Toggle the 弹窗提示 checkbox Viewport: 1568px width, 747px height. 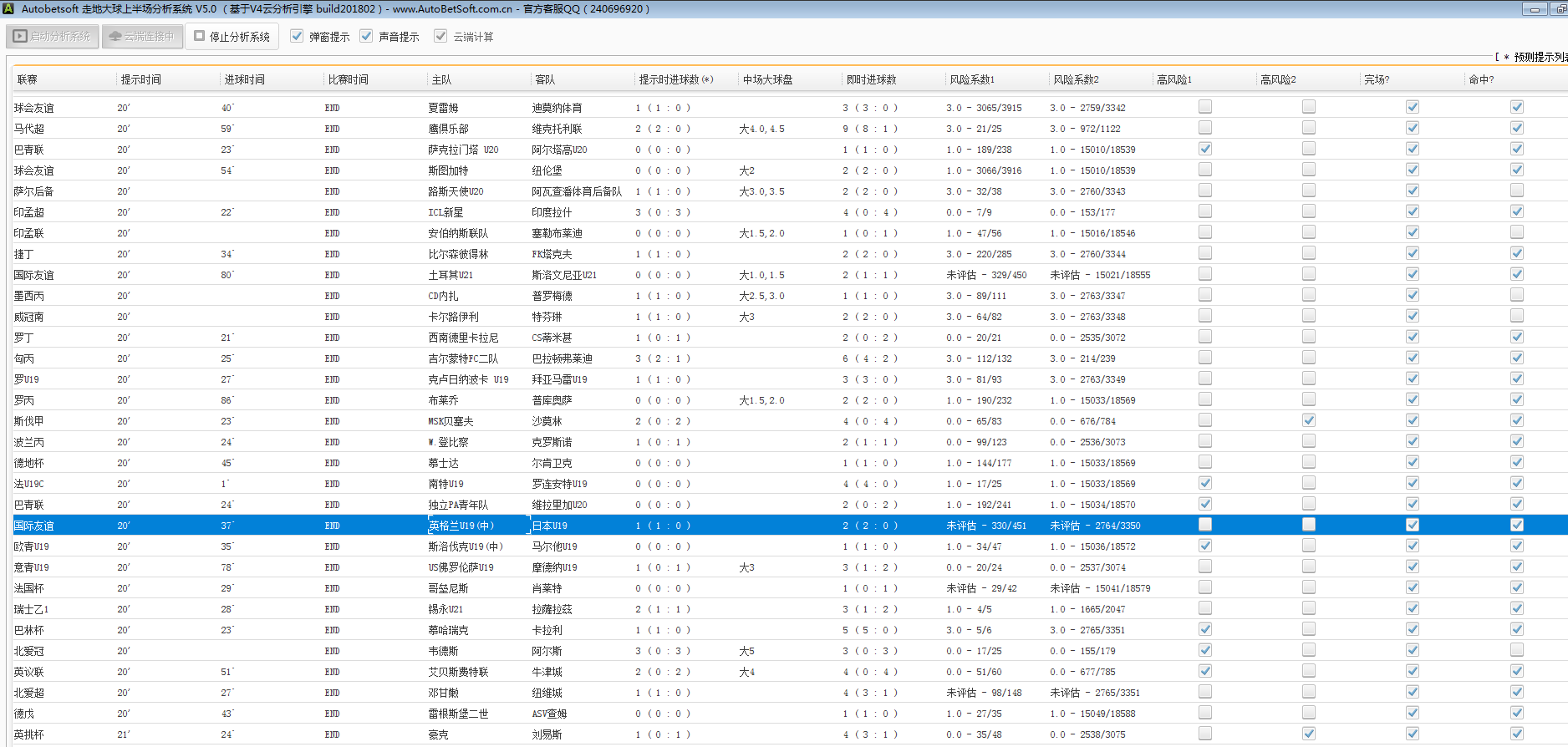(297, 36)
